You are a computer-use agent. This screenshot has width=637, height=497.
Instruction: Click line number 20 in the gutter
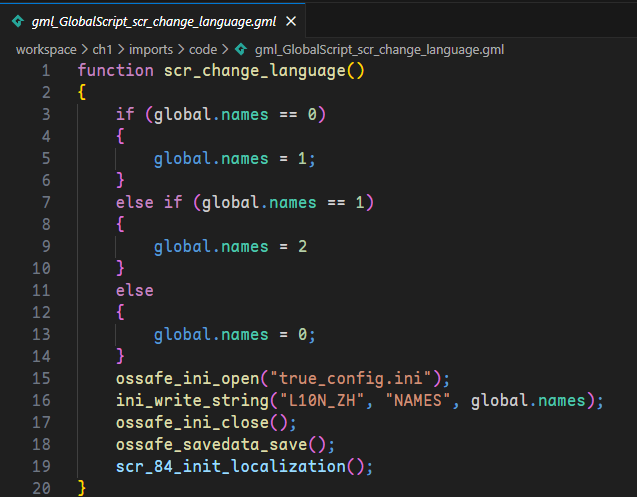pos(41,488)
